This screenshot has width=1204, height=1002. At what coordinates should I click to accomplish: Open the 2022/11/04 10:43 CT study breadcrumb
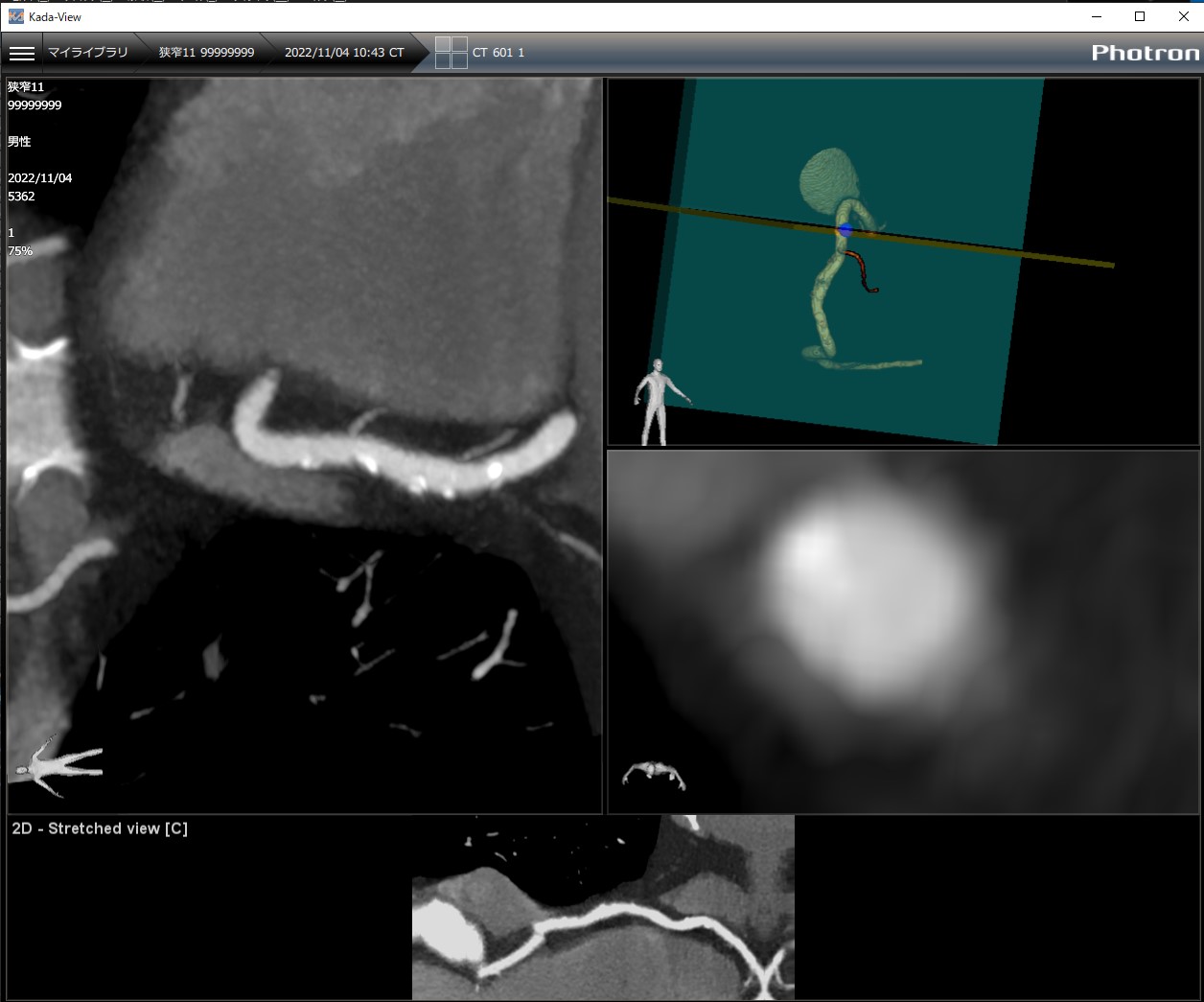[344, 53]
